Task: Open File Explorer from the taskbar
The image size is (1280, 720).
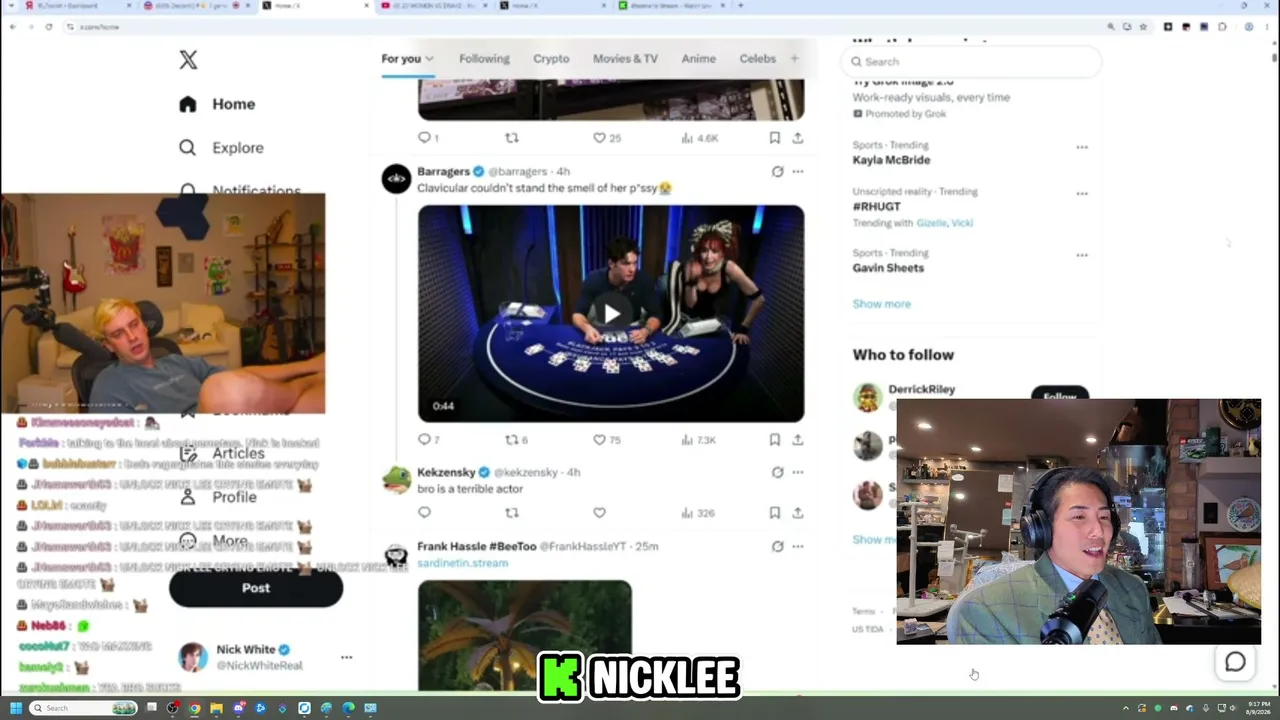Action: (x=217, y=708)
